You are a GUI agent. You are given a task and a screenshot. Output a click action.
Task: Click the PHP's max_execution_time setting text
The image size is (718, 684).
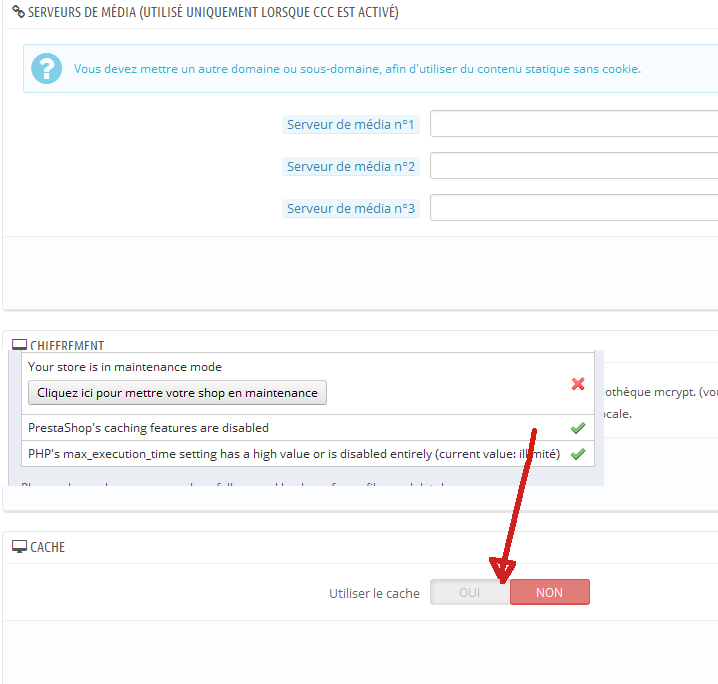294,454
